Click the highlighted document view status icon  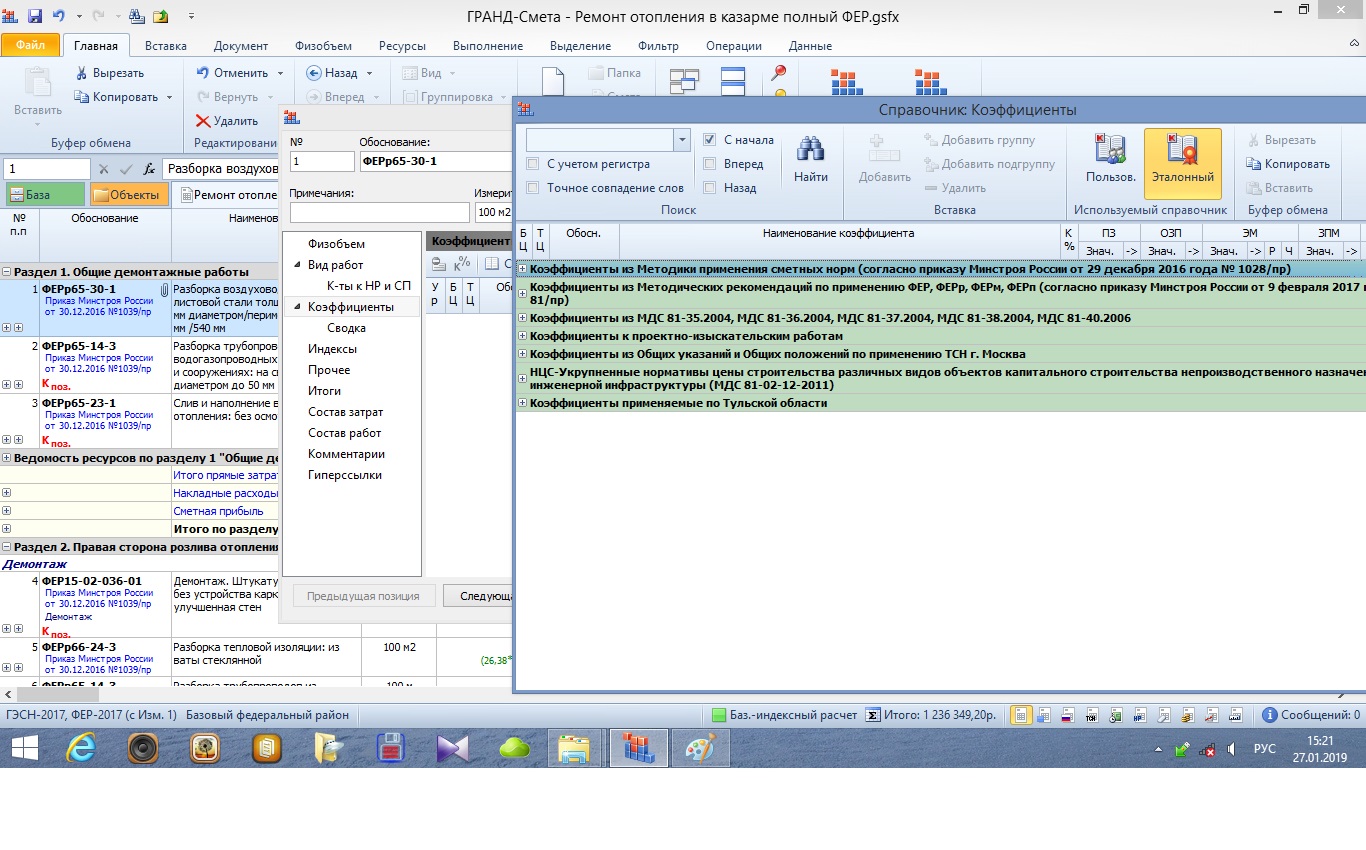tap(1020, 715)
